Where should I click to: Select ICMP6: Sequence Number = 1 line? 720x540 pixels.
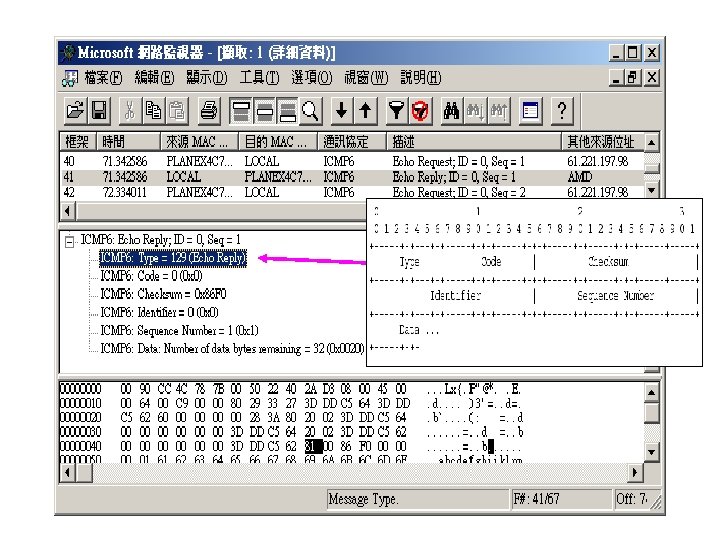tap(180, 331)
